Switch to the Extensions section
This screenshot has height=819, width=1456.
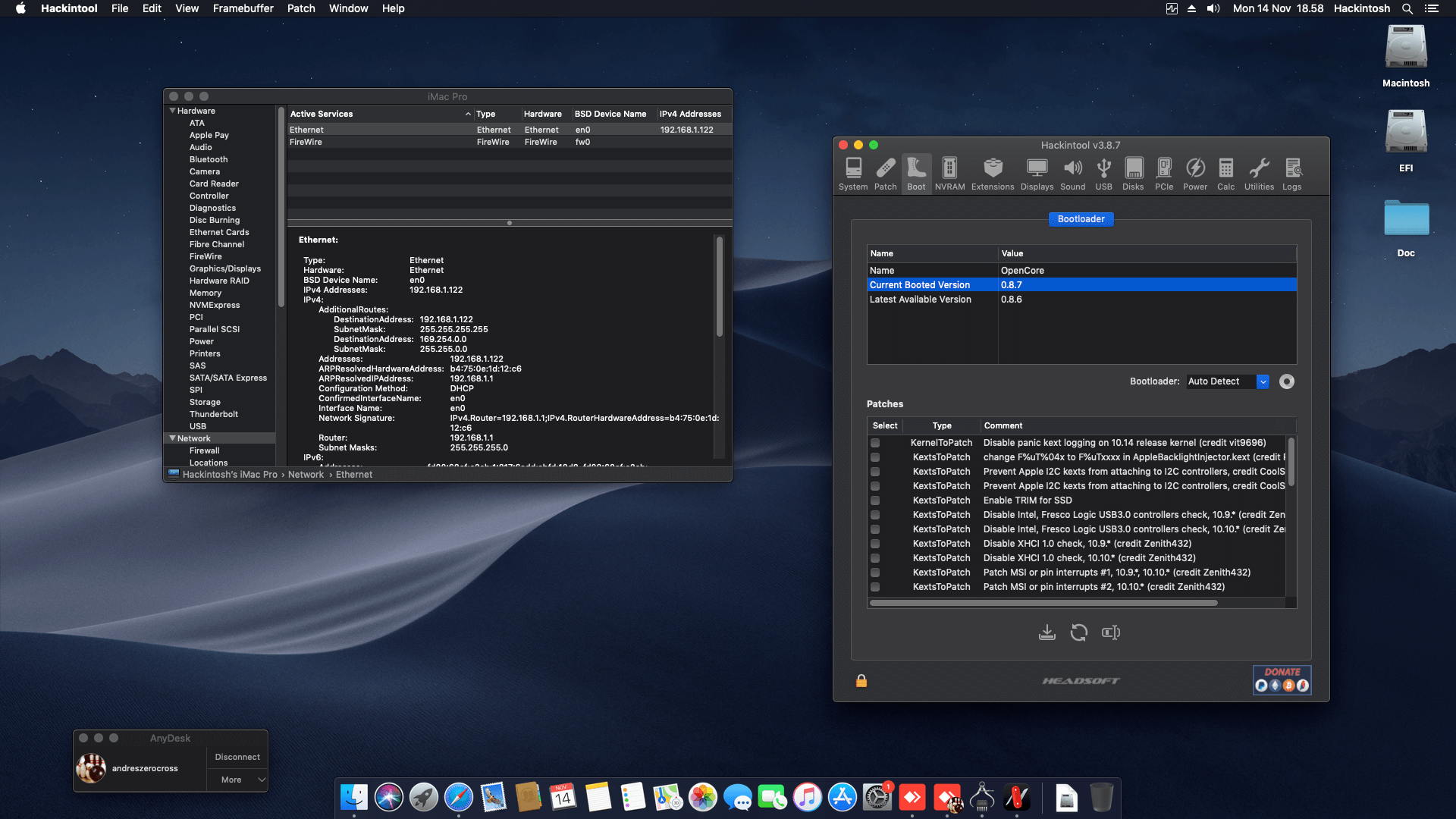point(992,173)
